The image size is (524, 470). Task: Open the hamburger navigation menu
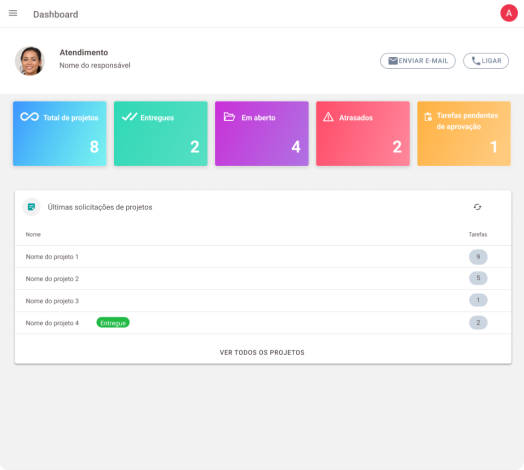13,13
